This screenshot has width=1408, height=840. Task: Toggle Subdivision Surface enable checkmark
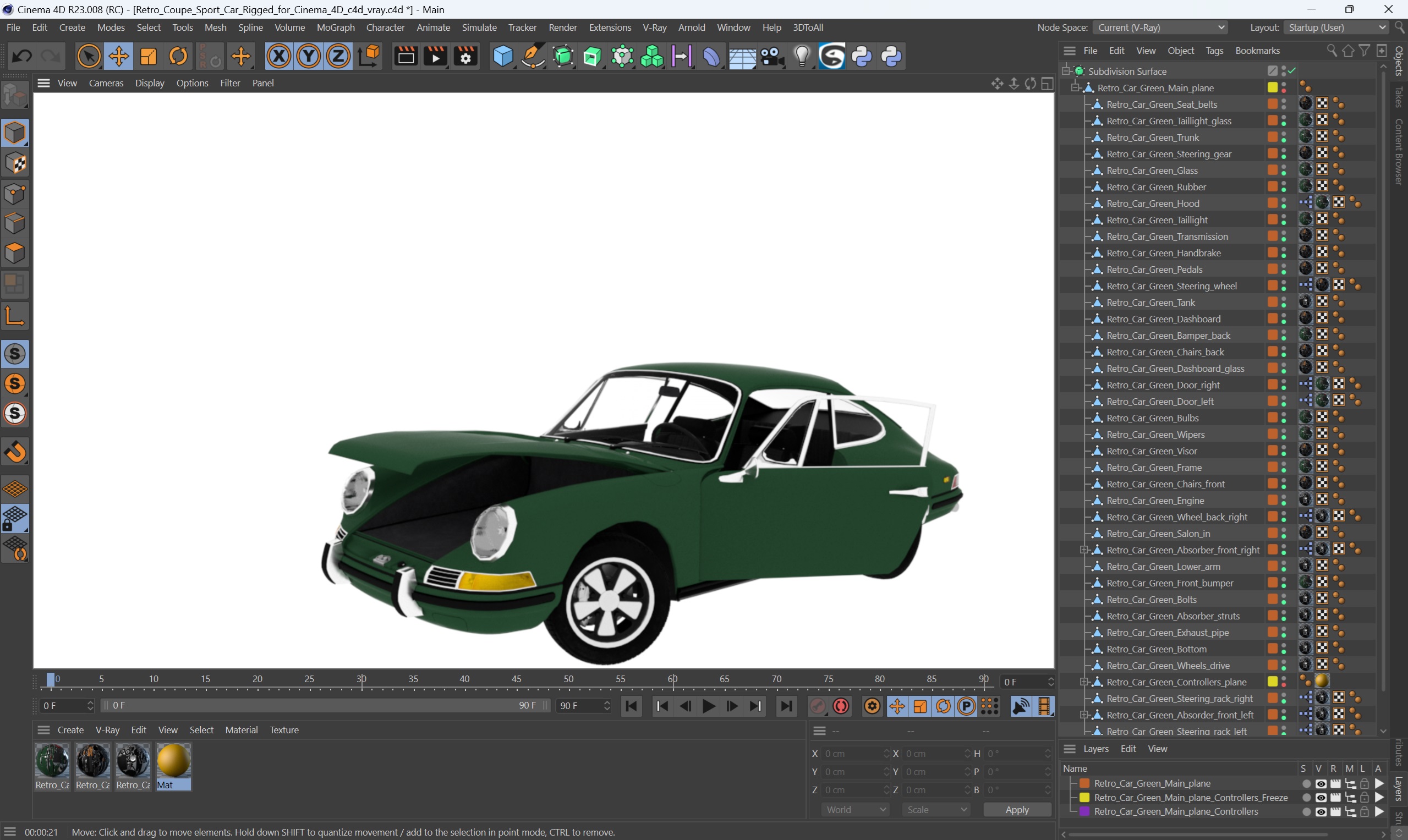click(x=1292, y=71)
